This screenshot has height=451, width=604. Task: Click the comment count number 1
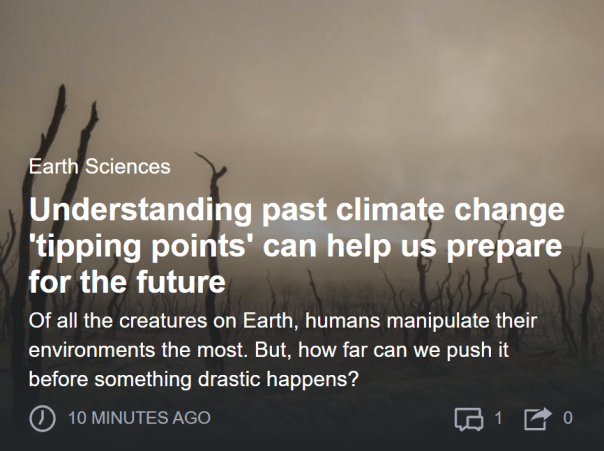pyautogui.click(x=498, y=418)
